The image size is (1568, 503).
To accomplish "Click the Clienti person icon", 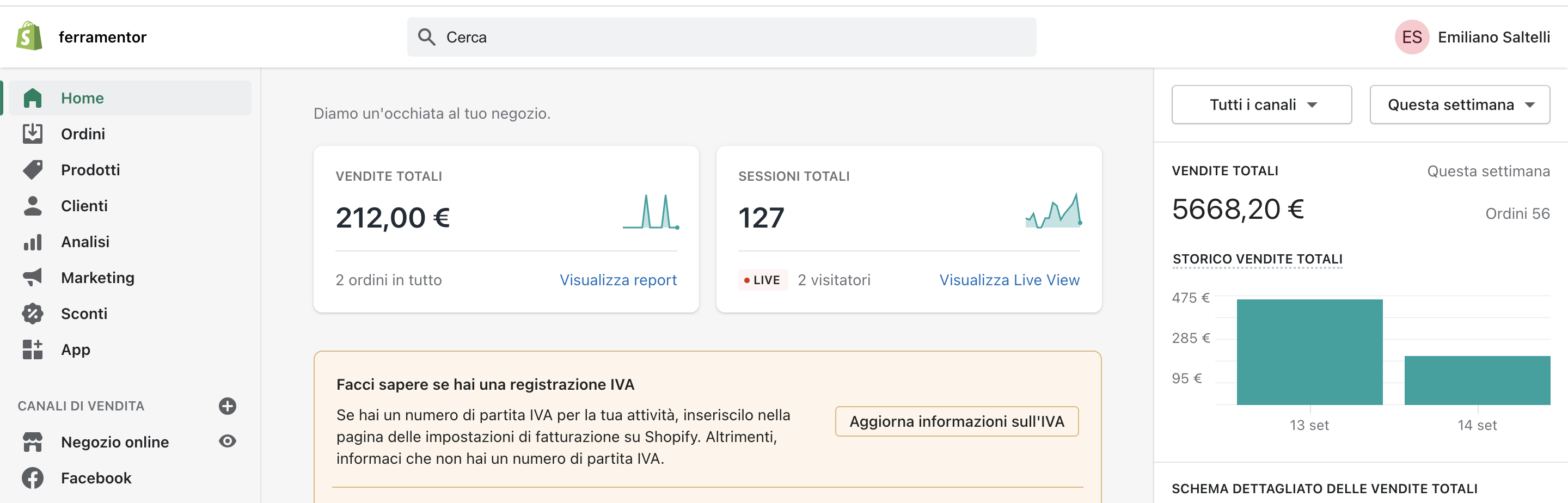I will (x=32, y=206).
